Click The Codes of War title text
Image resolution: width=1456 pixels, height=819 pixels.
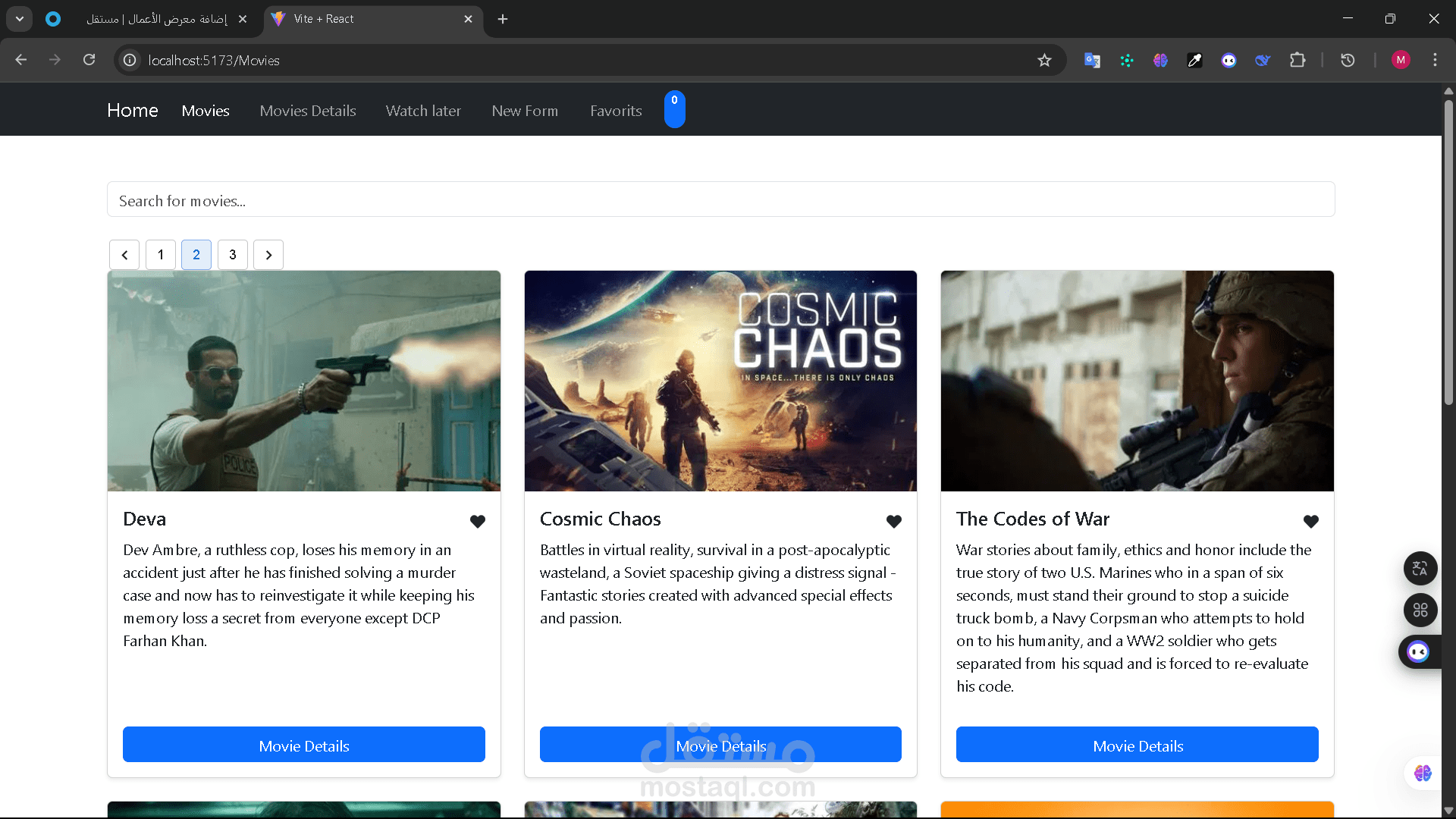pyautogui.click(x=1033, y=519)
